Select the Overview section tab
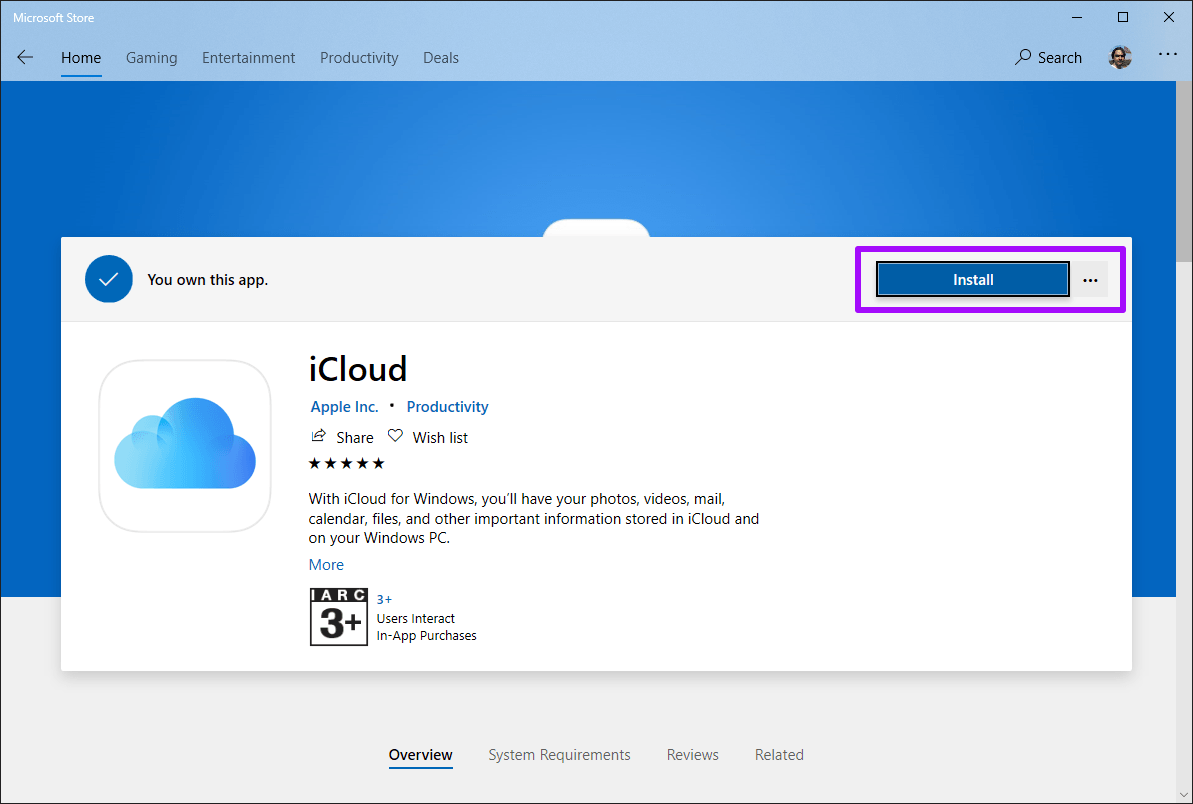 pyautogui.click(x=421, y=755)
